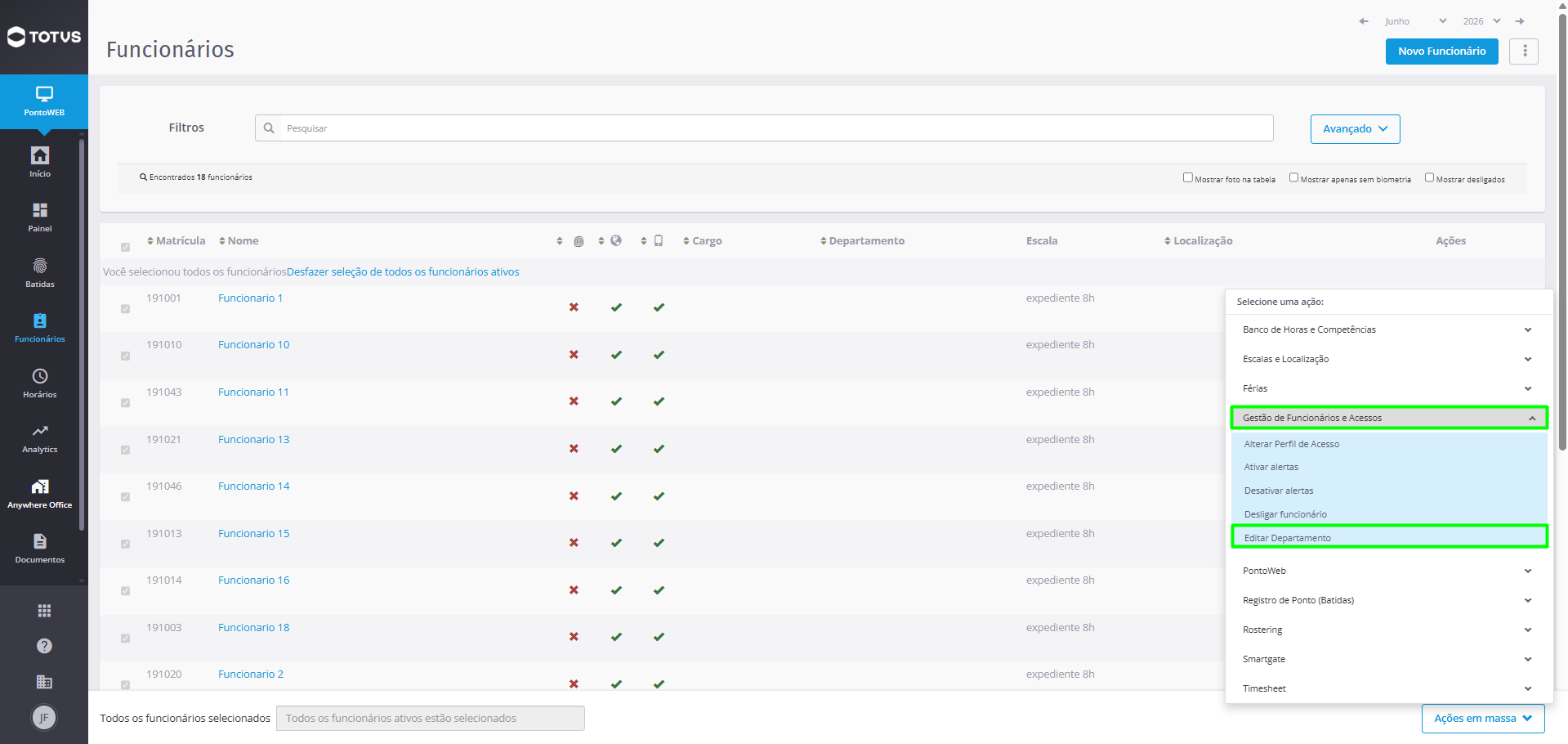The height and width of the screenshot is (744, 1568).
Task: Open the 2026 year dropdown
Action: coord(1481,21)
